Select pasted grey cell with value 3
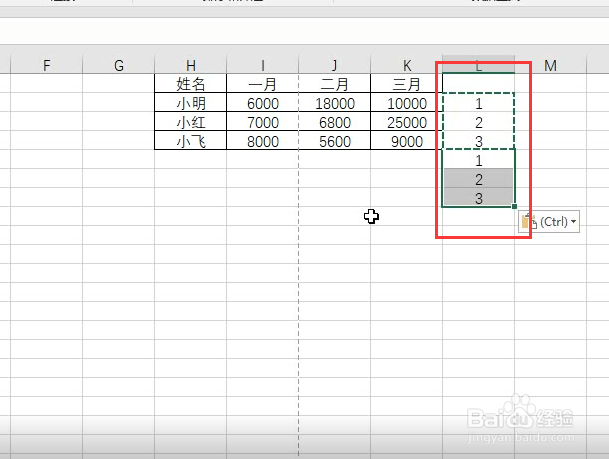Viewport: 609px width, 459px height. (x=478, y=197)
